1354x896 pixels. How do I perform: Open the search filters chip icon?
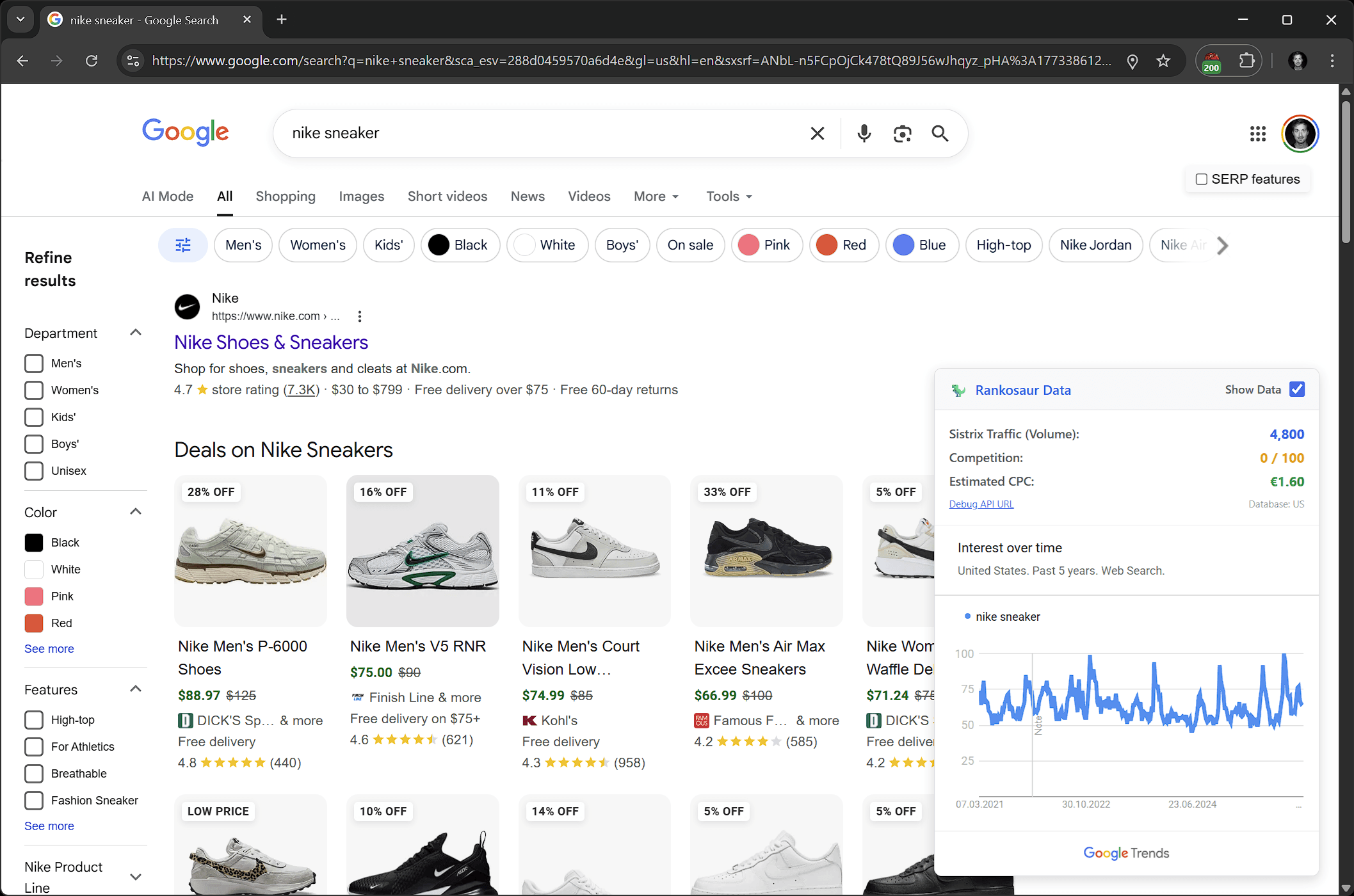[x=182, y=245]
